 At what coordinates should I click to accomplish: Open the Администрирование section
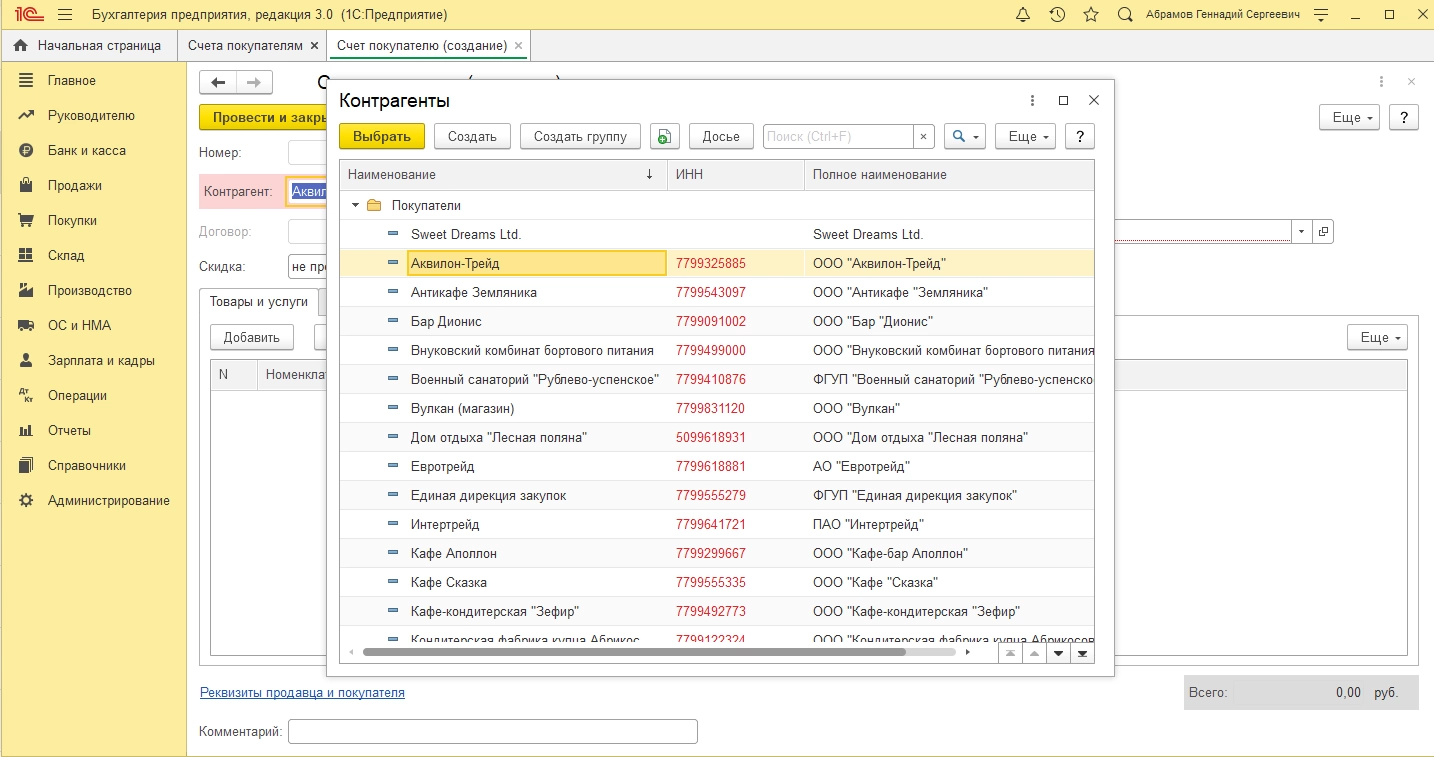coord(109,500)
